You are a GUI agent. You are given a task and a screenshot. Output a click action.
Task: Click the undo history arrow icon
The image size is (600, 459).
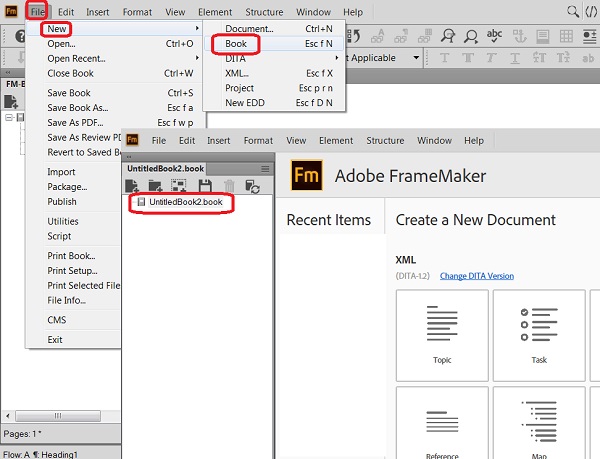pos(354,36)
